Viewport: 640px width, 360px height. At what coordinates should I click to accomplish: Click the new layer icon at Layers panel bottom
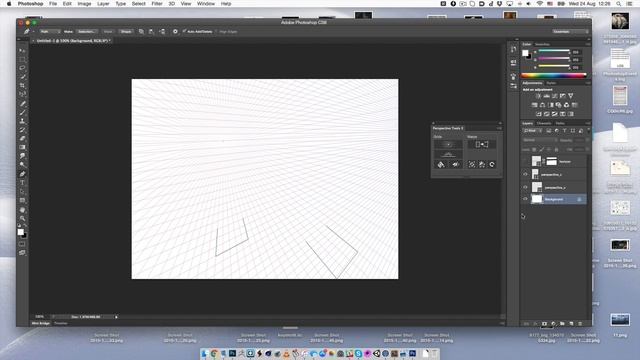point(571,323)
